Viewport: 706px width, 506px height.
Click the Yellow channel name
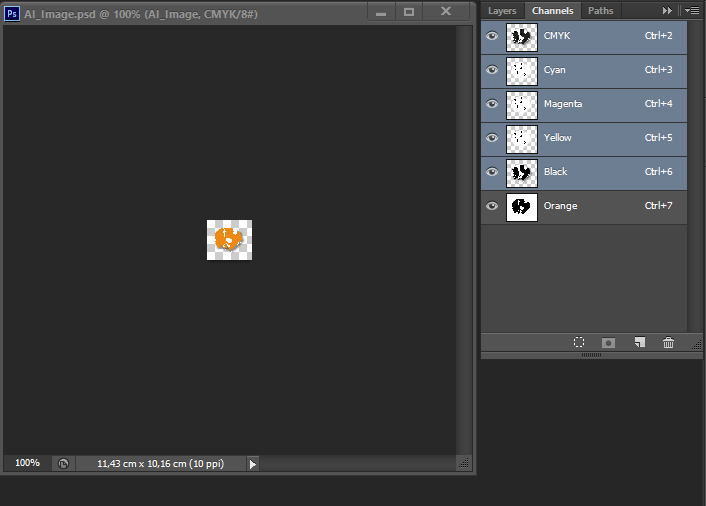(557, 138)
